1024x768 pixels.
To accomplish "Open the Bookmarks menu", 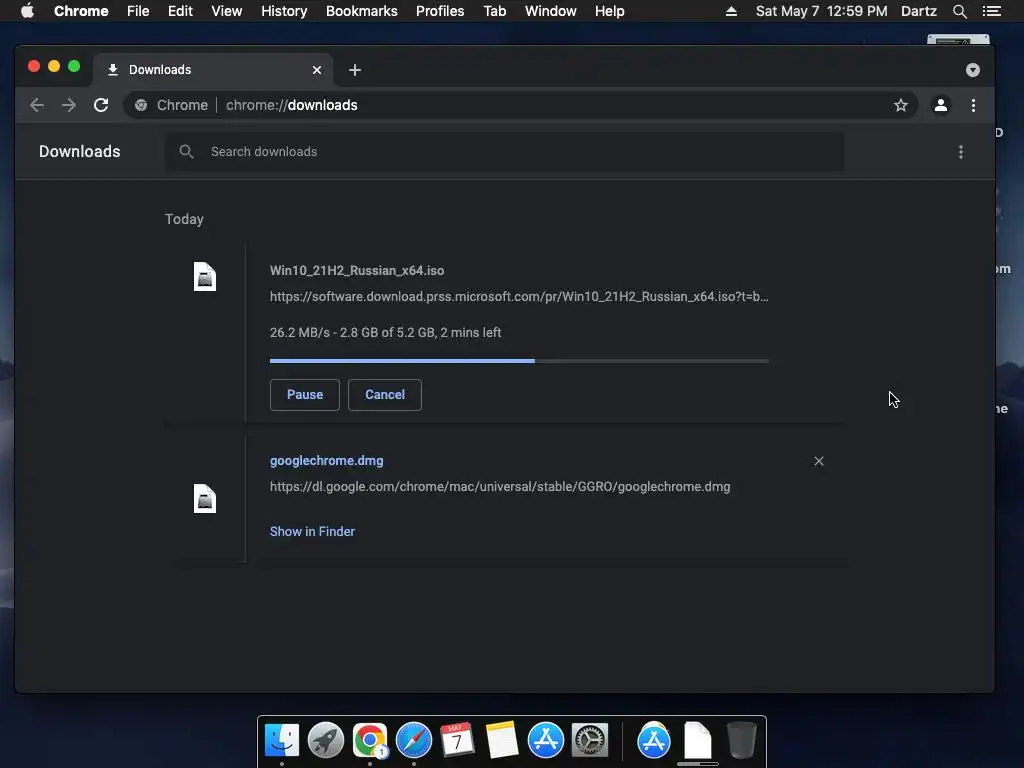I will click(x=362, y=11).
